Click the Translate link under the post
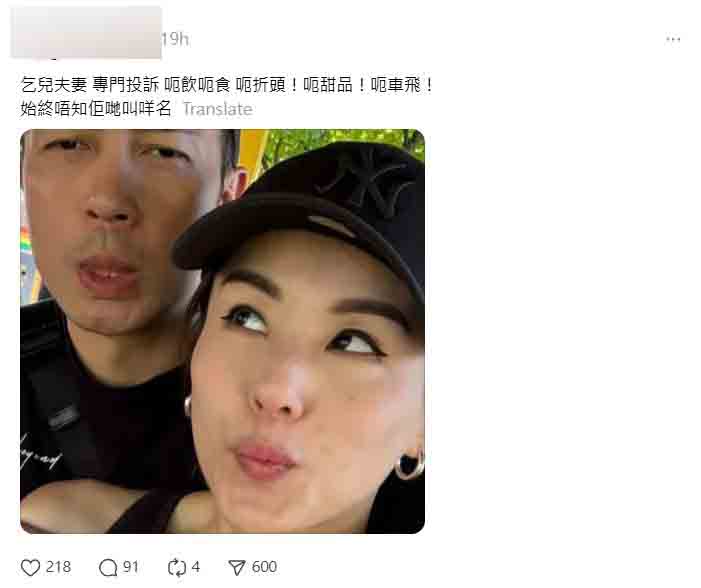Image resolution: width=701 pixels, height=588 pixels. pos(218,109)
